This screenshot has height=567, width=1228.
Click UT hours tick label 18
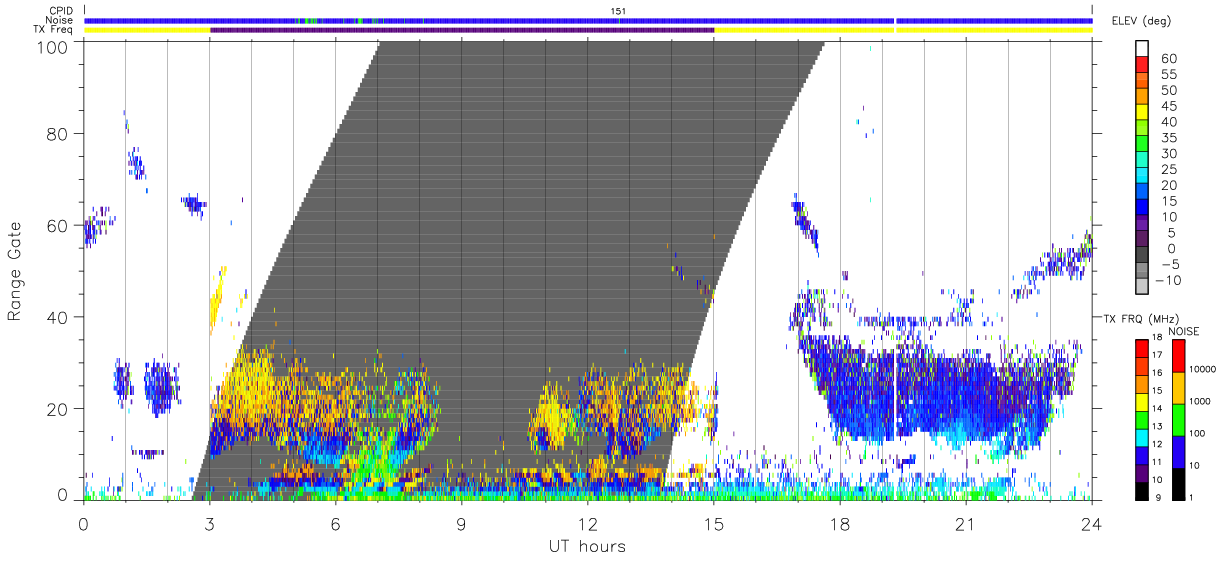(840, 524)
